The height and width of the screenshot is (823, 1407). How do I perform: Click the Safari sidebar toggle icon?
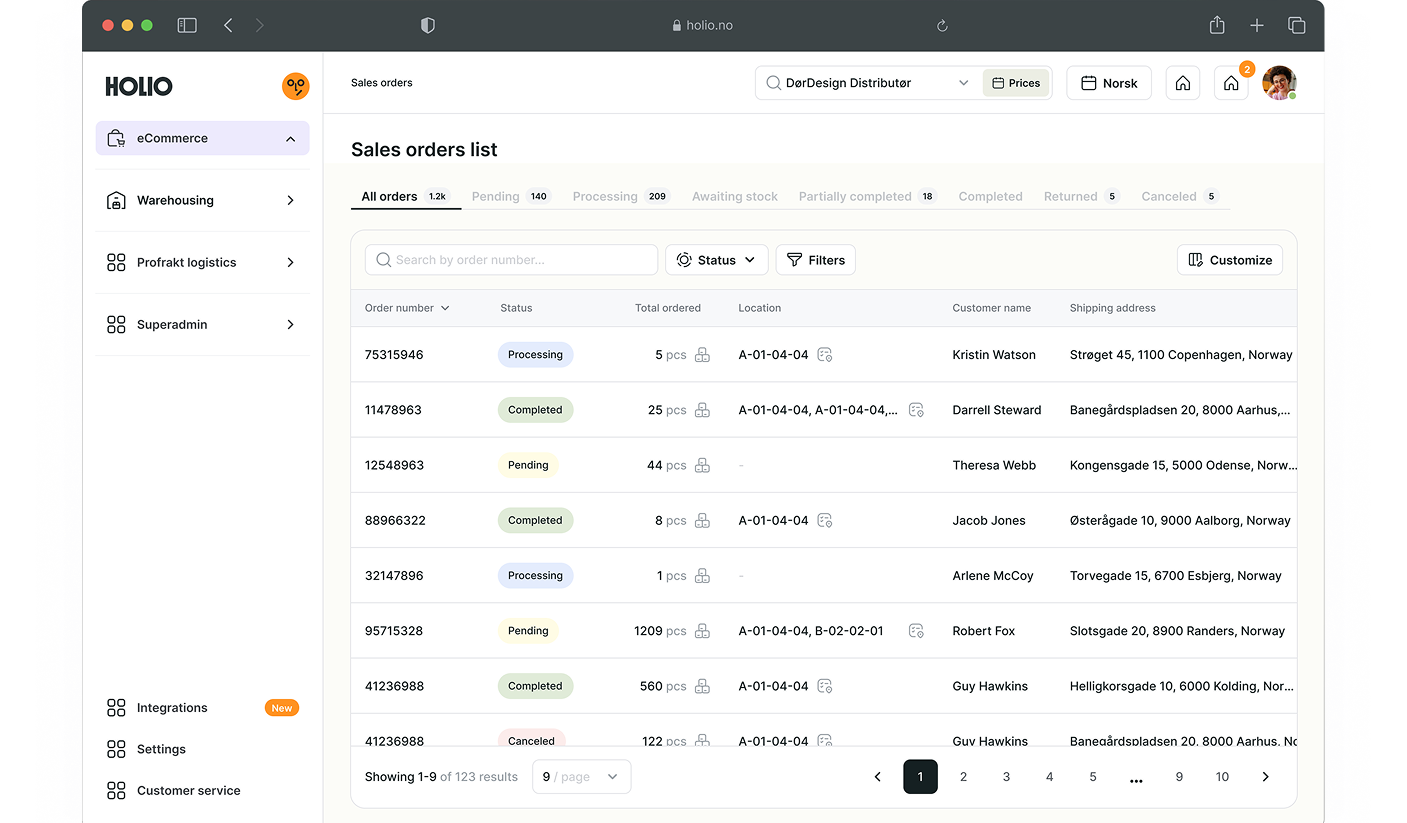coord(187,25)
